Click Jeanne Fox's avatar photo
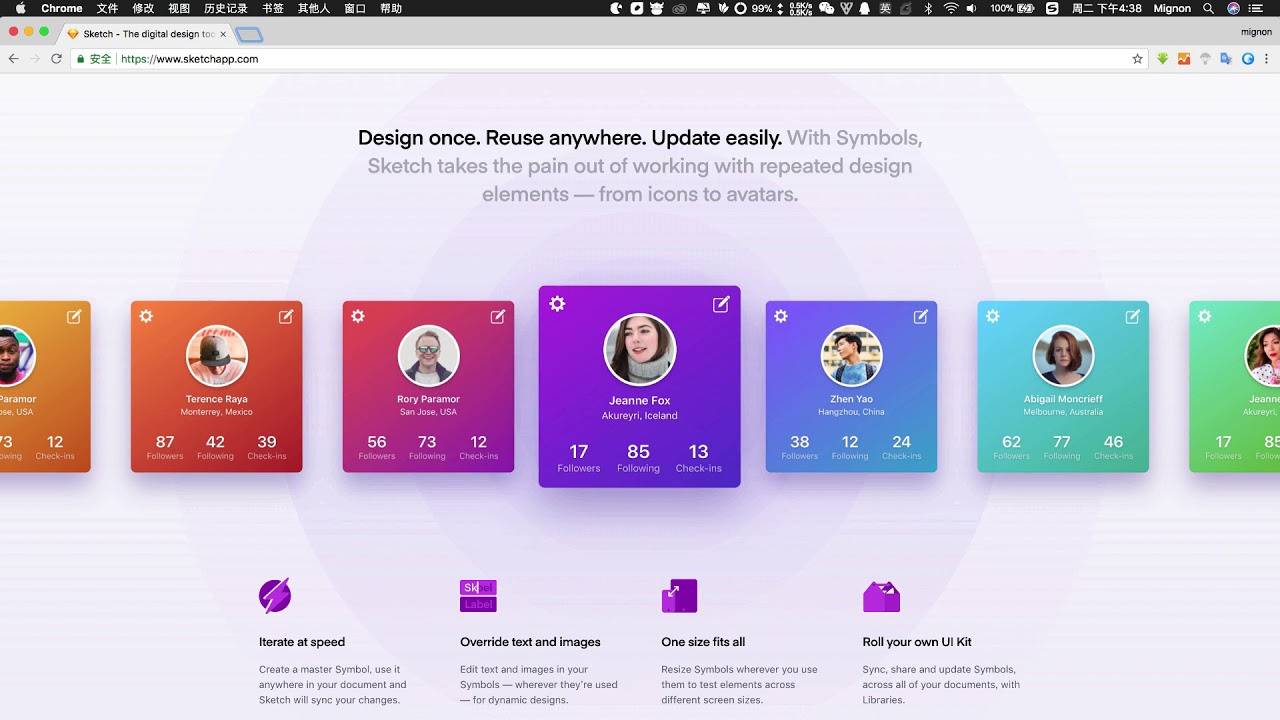The height and width of the screenshot is (720, 1280). [640, 350]
